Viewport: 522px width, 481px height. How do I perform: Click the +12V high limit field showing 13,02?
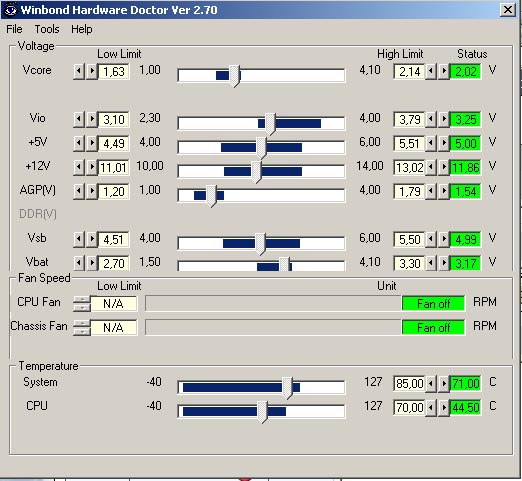[409, 167]
